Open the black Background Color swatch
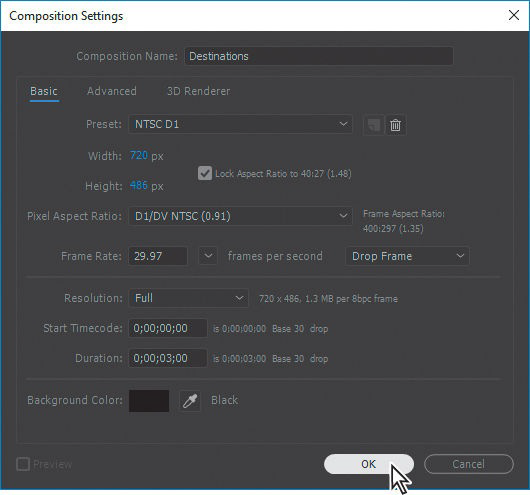The image size is (530, 495). (149, 401)
